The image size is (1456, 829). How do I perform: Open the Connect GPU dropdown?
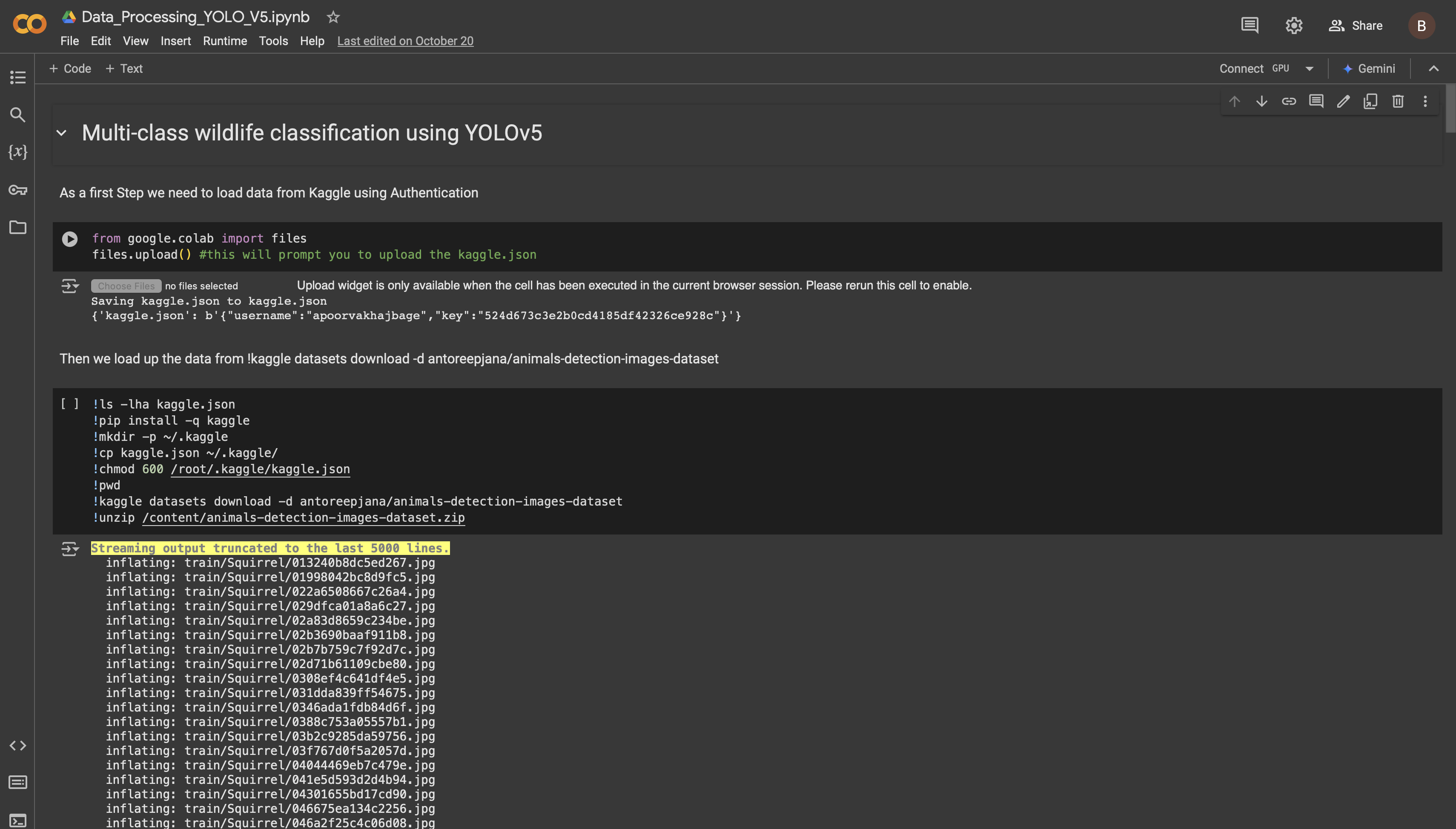click(1310, 69)
